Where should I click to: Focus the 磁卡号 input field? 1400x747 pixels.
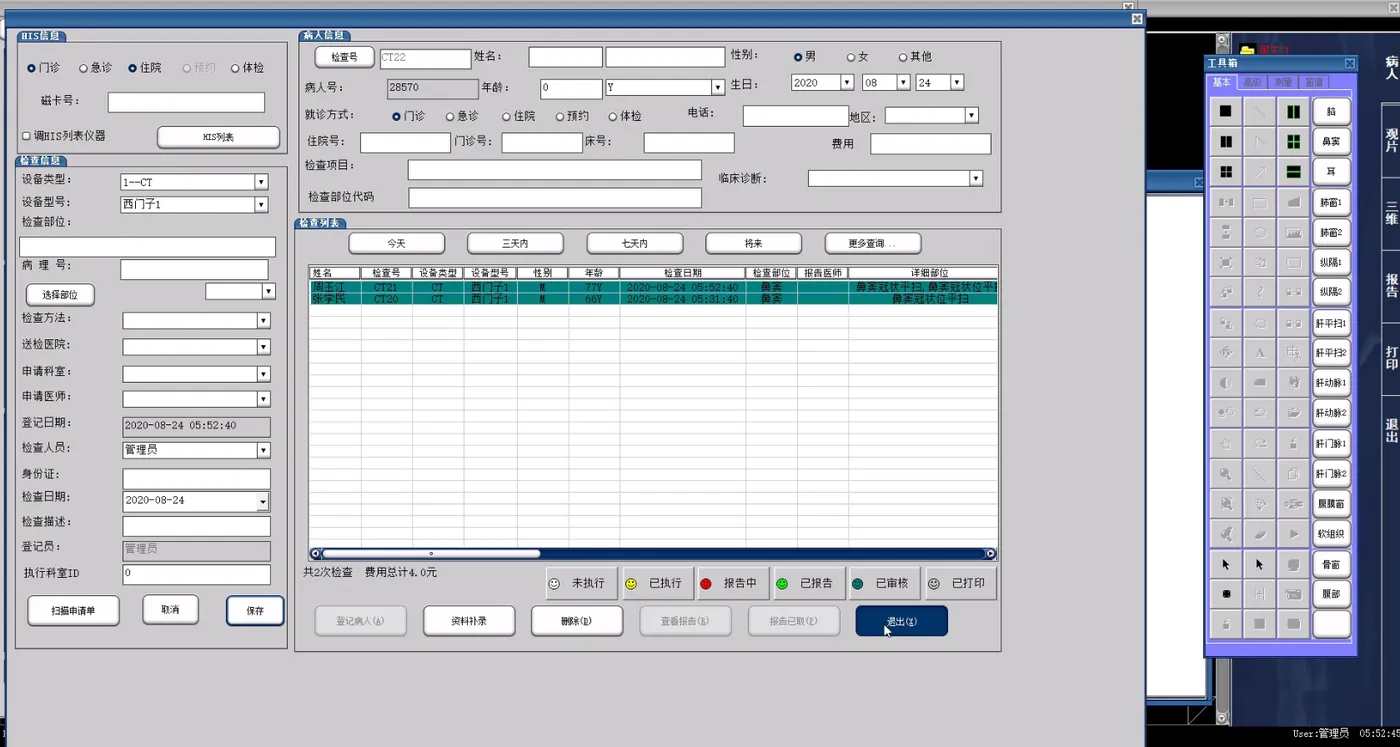coord(186,102)
